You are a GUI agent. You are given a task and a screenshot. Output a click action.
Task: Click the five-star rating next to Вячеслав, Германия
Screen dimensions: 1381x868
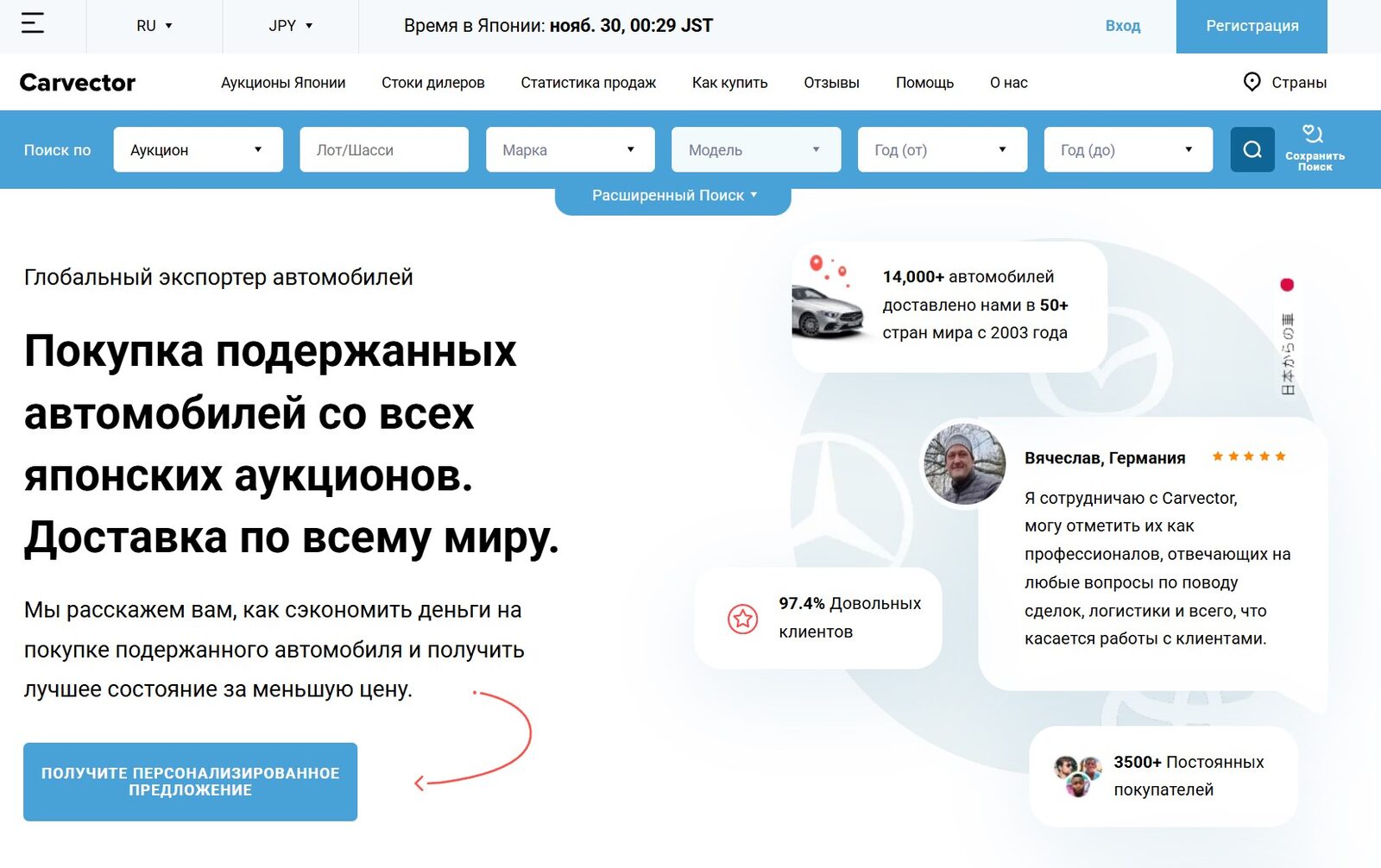coord(1247,456)
